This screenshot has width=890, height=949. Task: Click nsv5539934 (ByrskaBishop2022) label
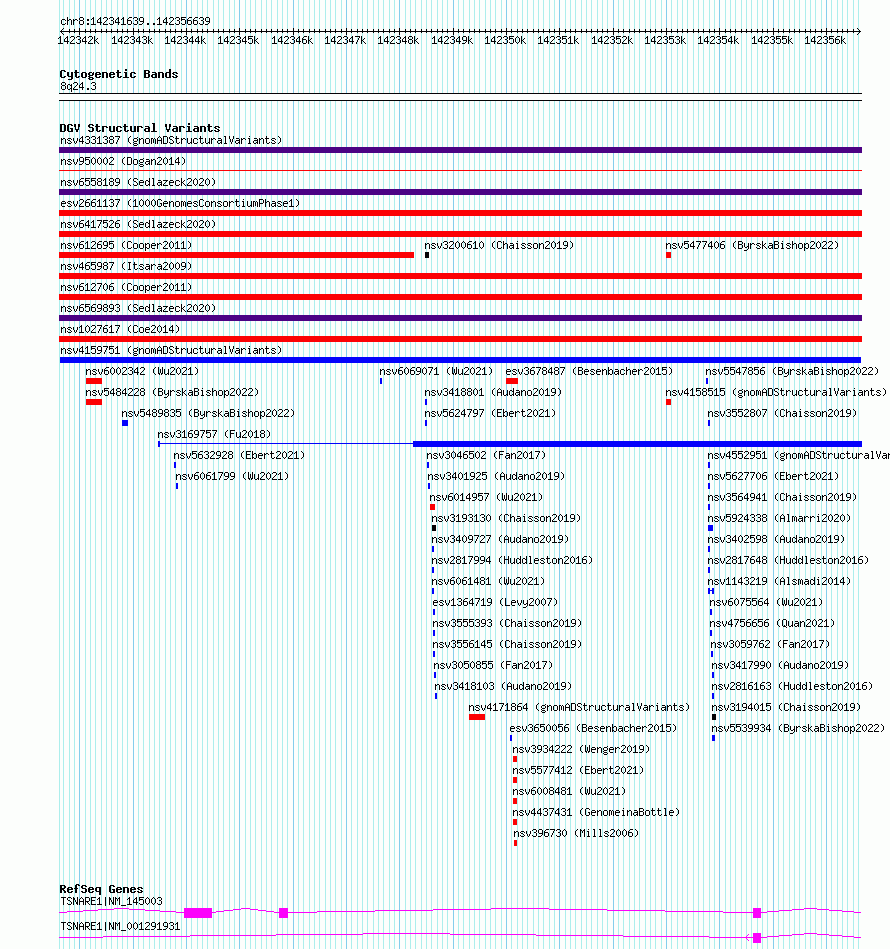click(x=799, y=728)
